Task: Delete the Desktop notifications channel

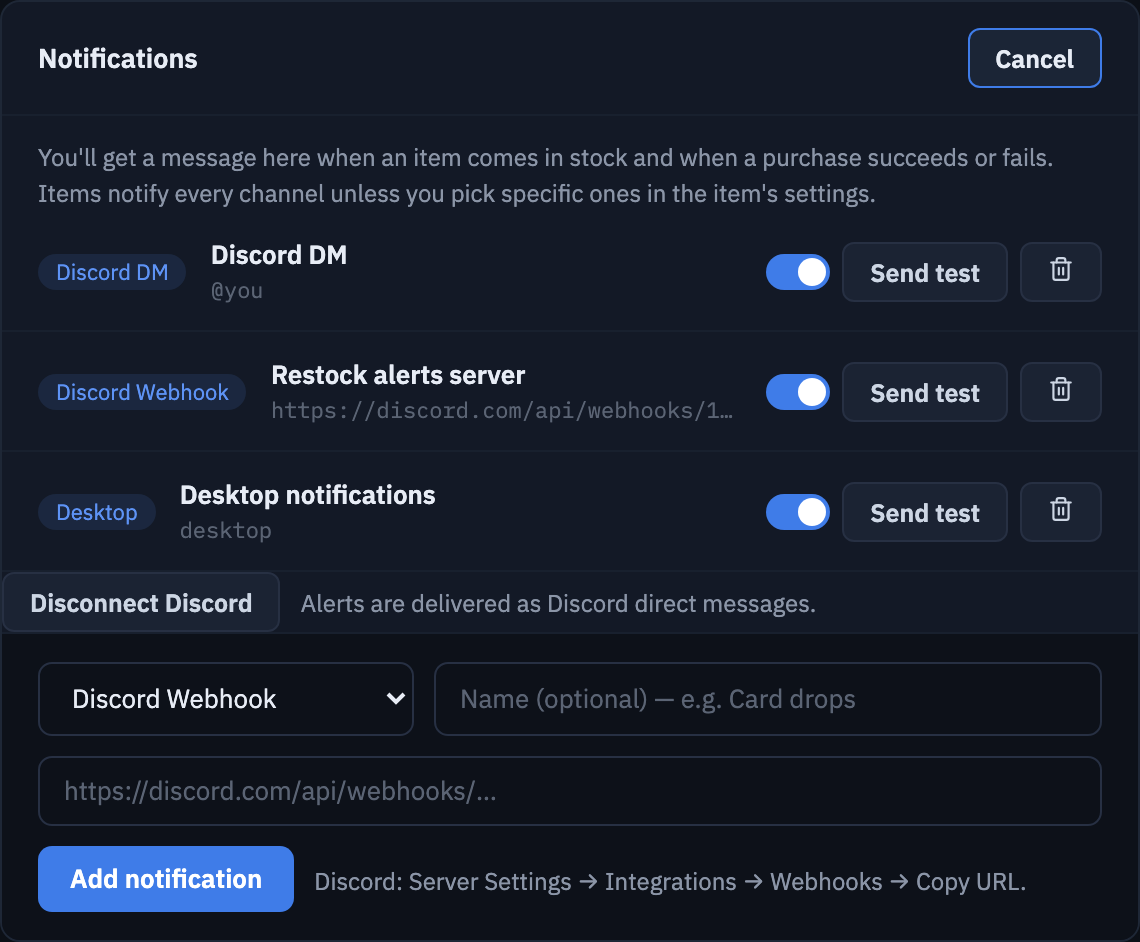Action: (1060, 512)
